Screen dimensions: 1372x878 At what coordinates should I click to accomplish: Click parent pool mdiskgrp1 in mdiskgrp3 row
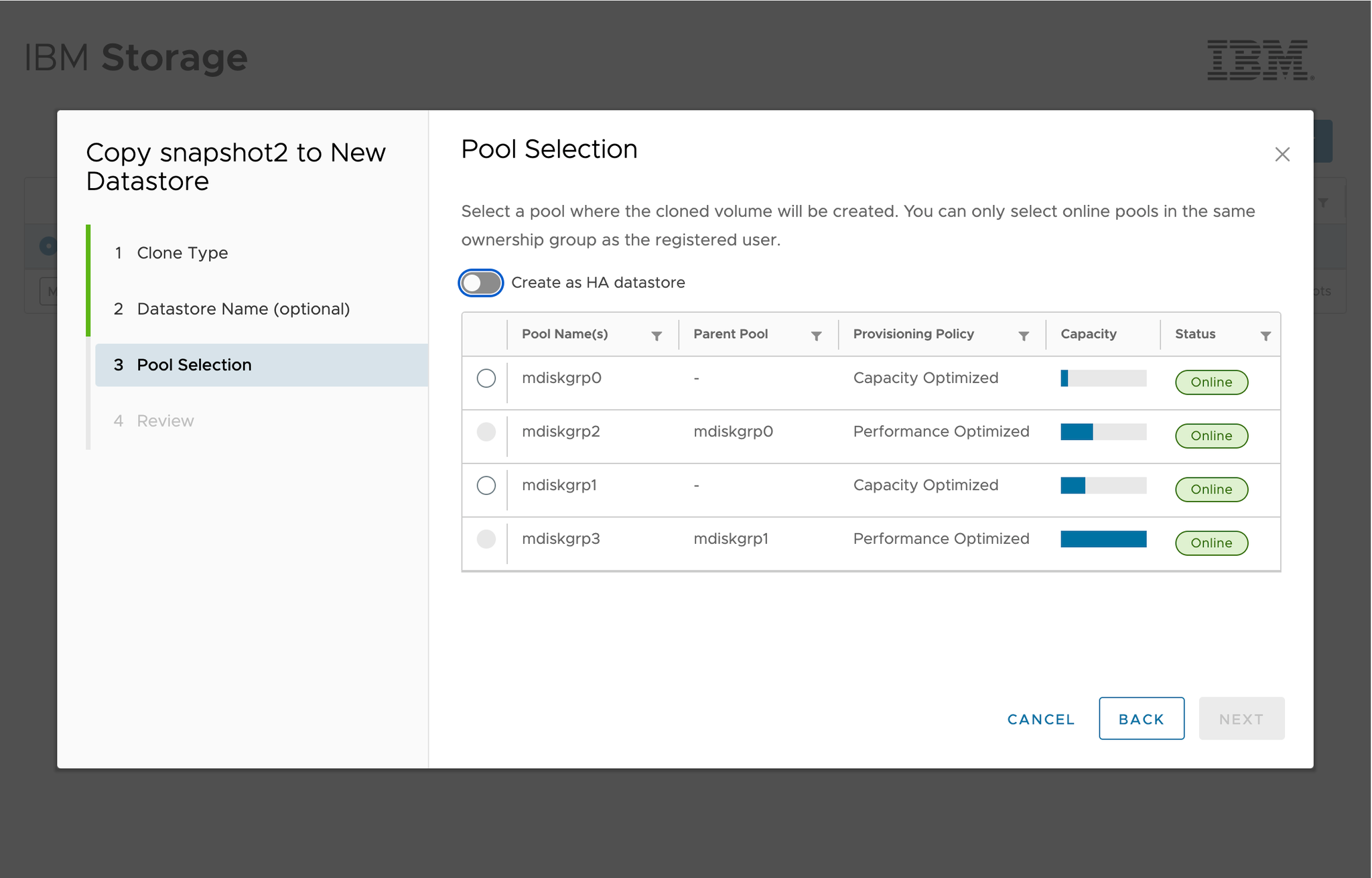tap(731, 539)
